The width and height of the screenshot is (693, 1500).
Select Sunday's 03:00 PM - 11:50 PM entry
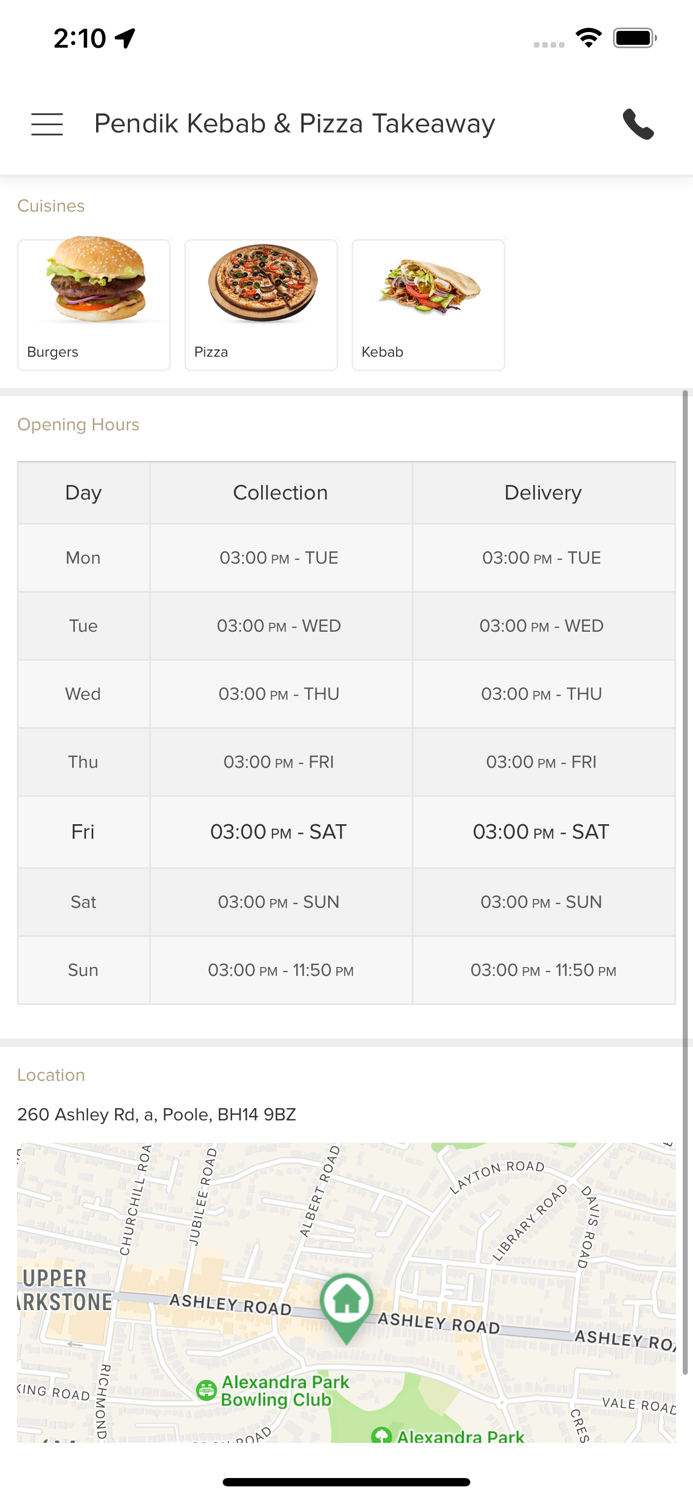(x=280, y=969)
